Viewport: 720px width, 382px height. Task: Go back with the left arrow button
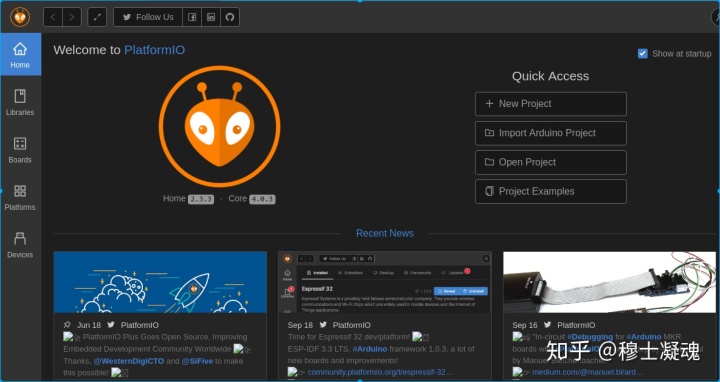pos(53,17)
